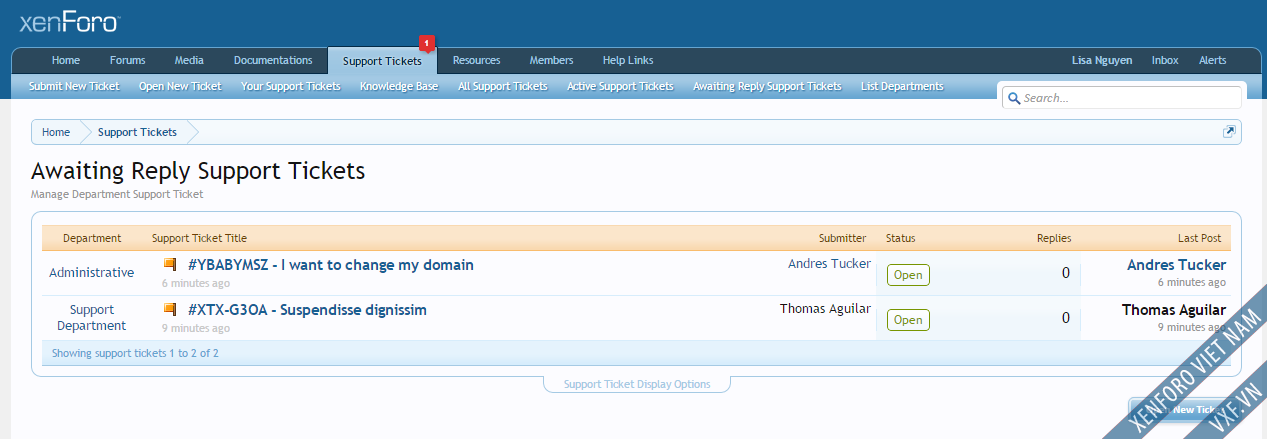Click Support Tickets in the breadcrumb
The height and width of the screenshot is (439, 1267).
[137, 132]
